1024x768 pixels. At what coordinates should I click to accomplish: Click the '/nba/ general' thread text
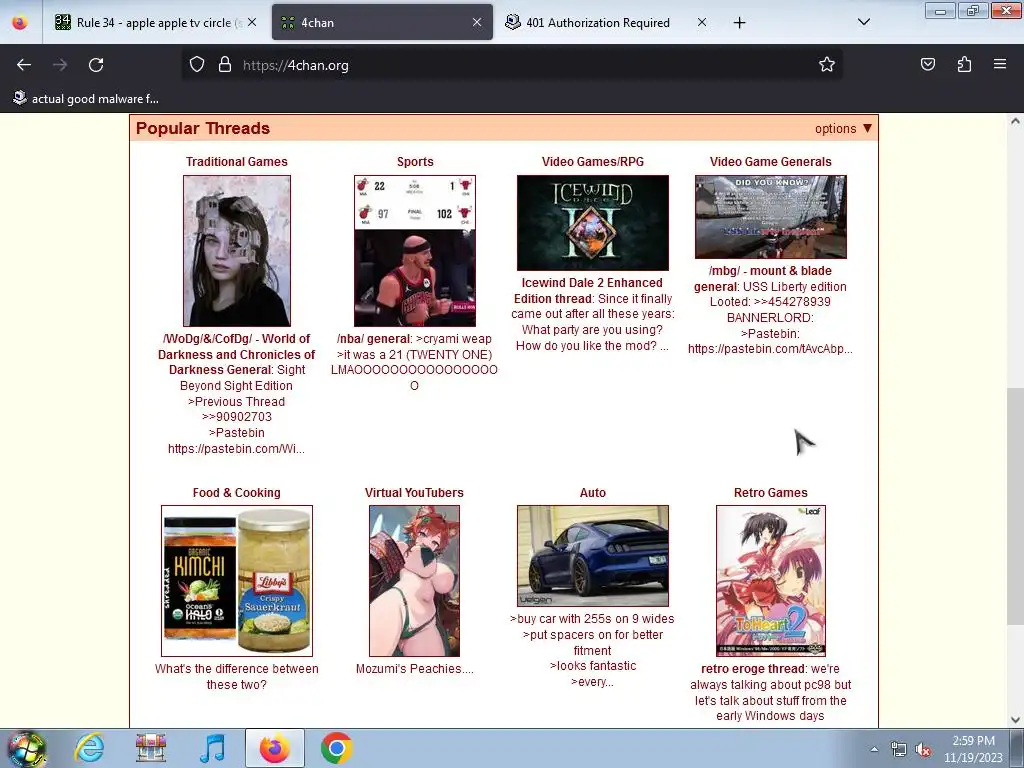[374, 339]
